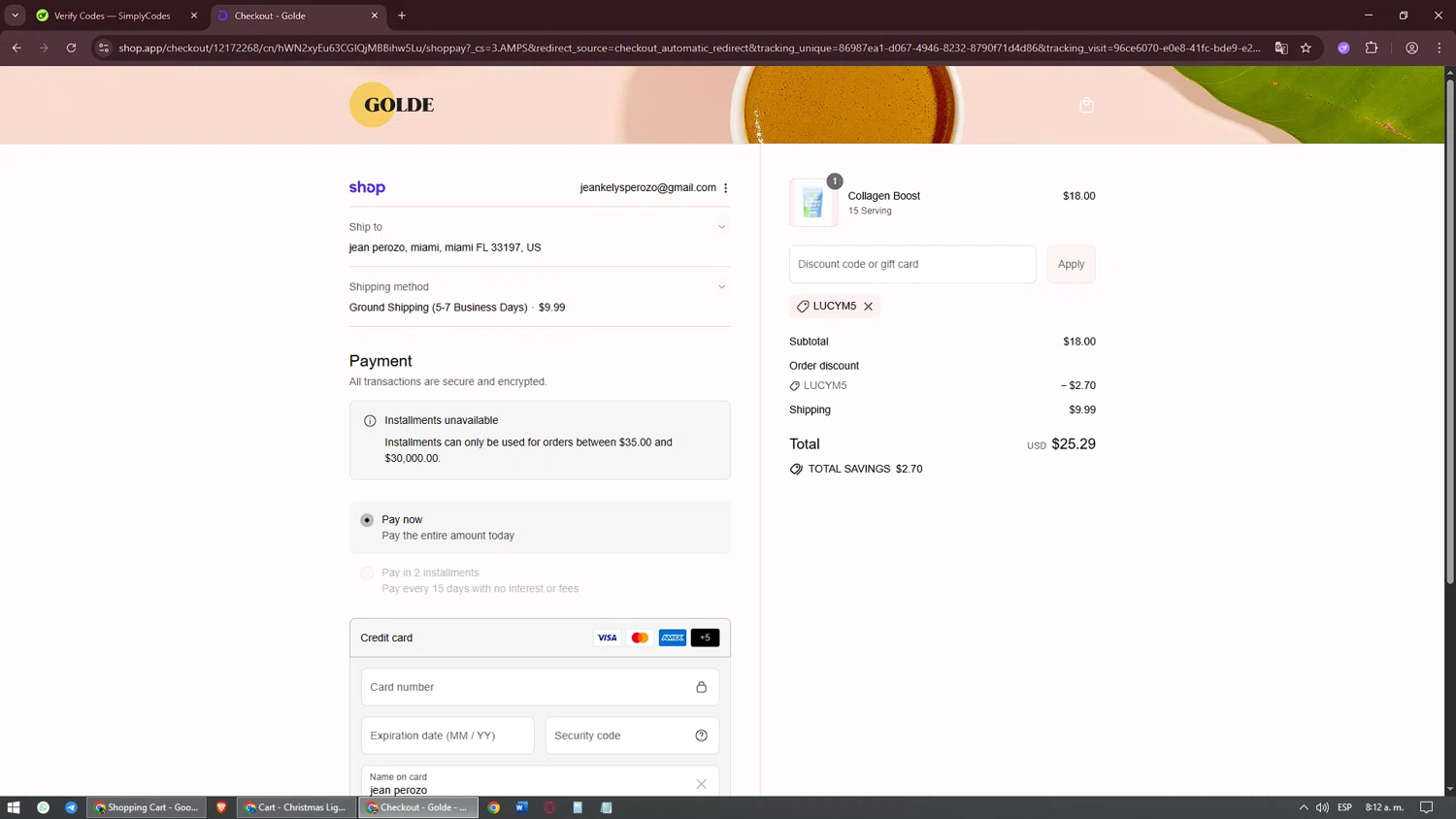1456x819 pixels.
Task: Open the translate page icon
Action: pos(1281,48)
